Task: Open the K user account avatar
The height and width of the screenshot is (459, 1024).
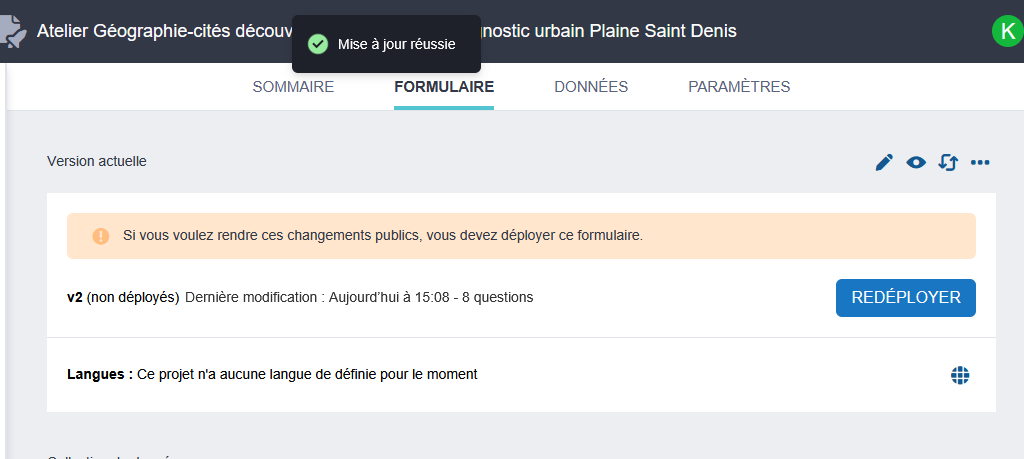Action: point(1006,31)
